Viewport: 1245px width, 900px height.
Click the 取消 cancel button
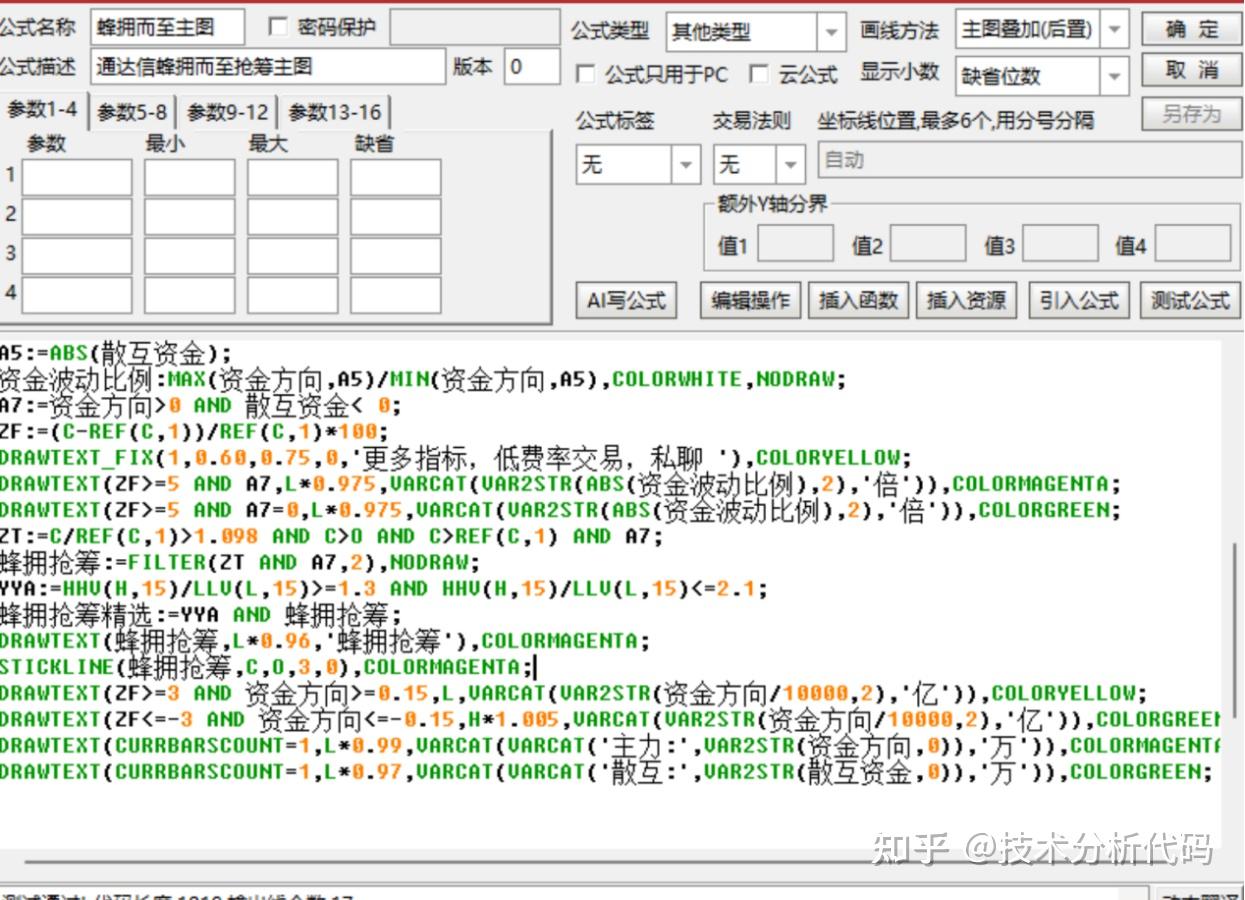point(1190,70)
